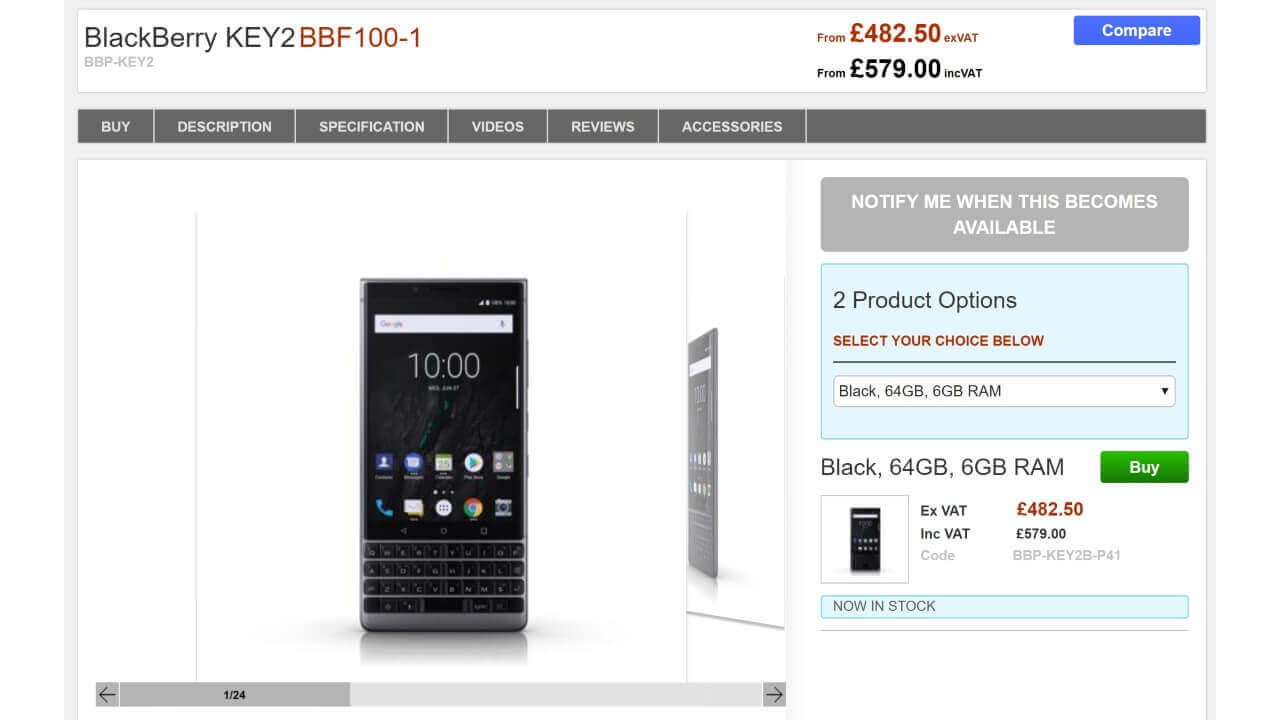Click the previous image left arrow
This screenshot has height=720, width=1280.
(x=107, y=694)
